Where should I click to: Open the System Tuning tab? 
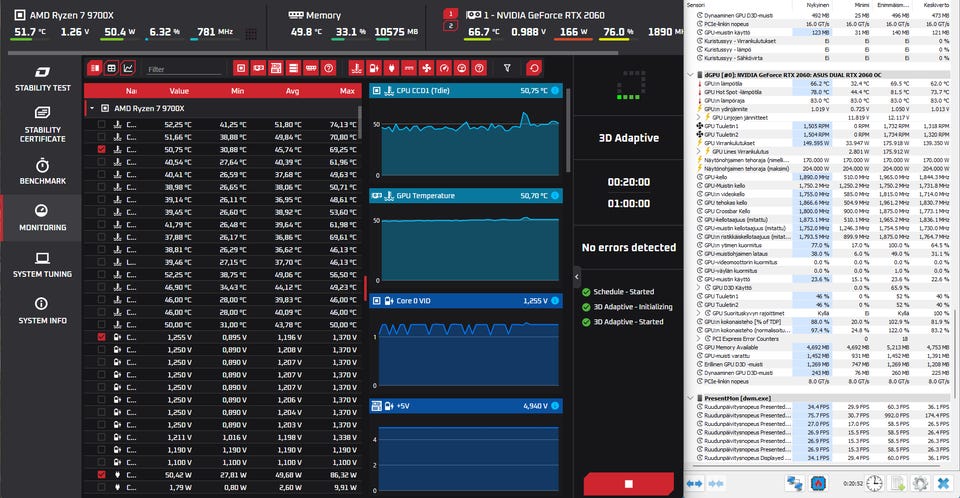[42, 265]
